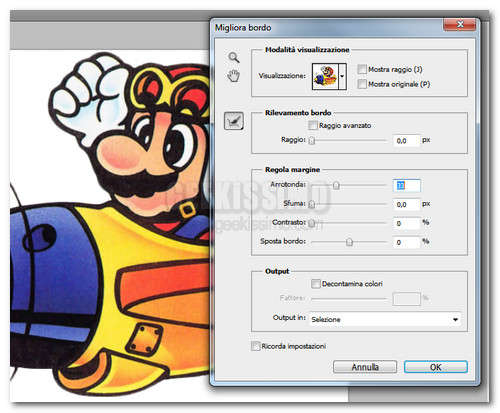Viewport: 500px width, 413px height.
Task: Select the Zoom magnifier tool
Action: (234, 57)
